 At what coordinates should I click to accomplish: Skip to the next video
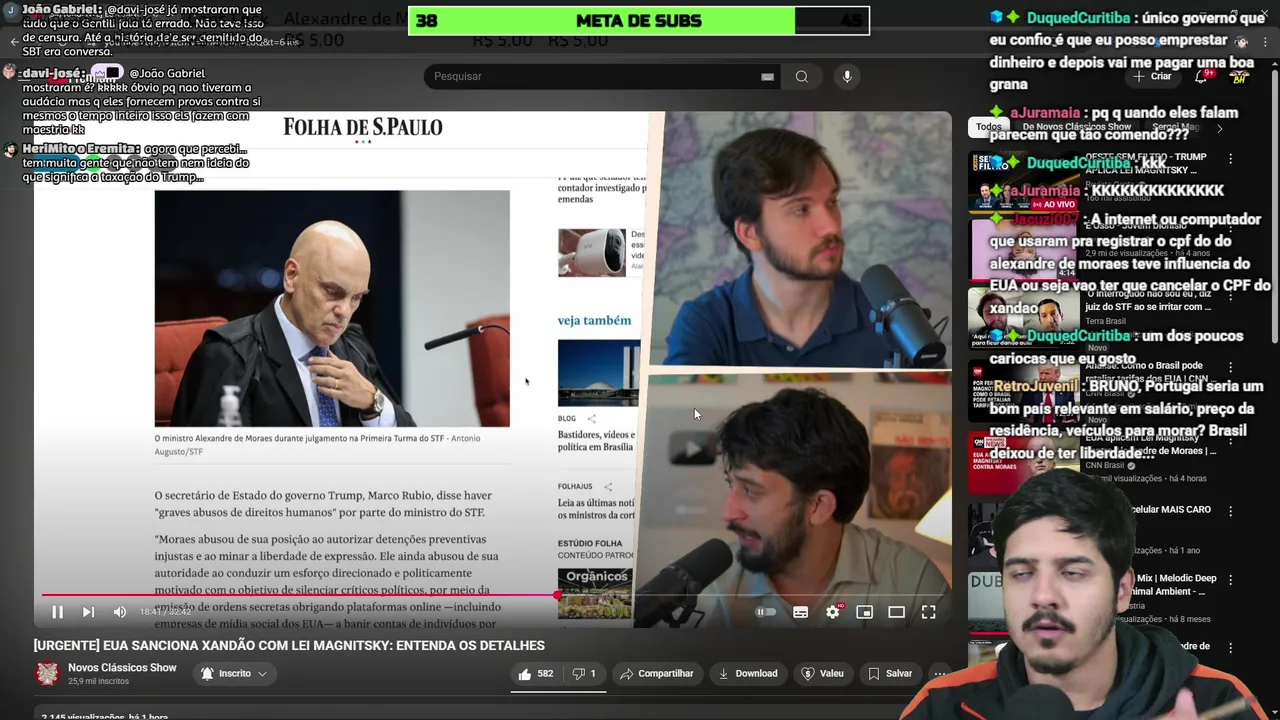click(88, 612)
